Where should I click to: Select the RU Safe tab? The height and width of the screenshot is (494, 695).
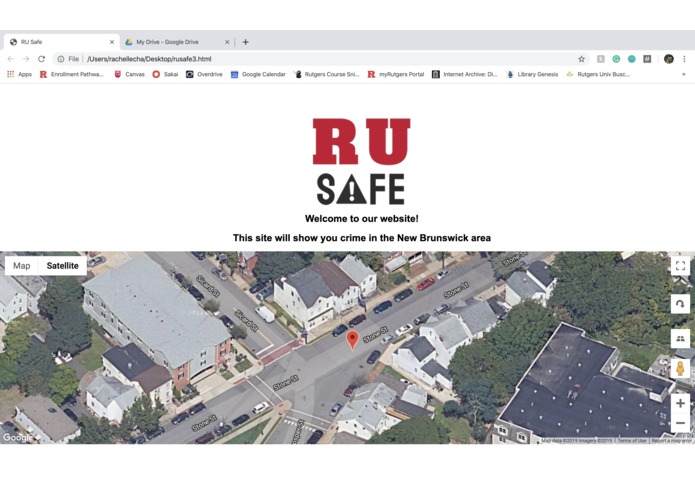(61, 42)
